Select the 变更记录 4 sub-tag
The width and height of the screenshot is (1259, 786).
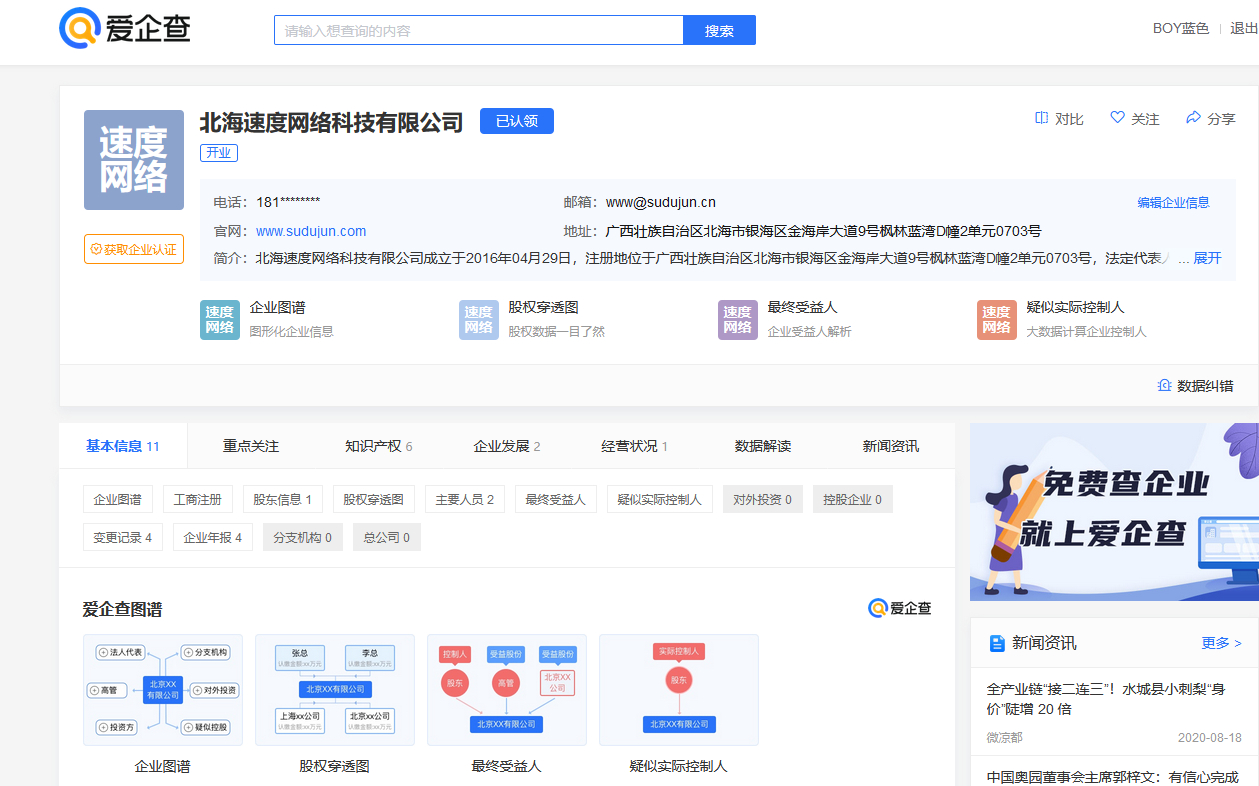point(123,537)
